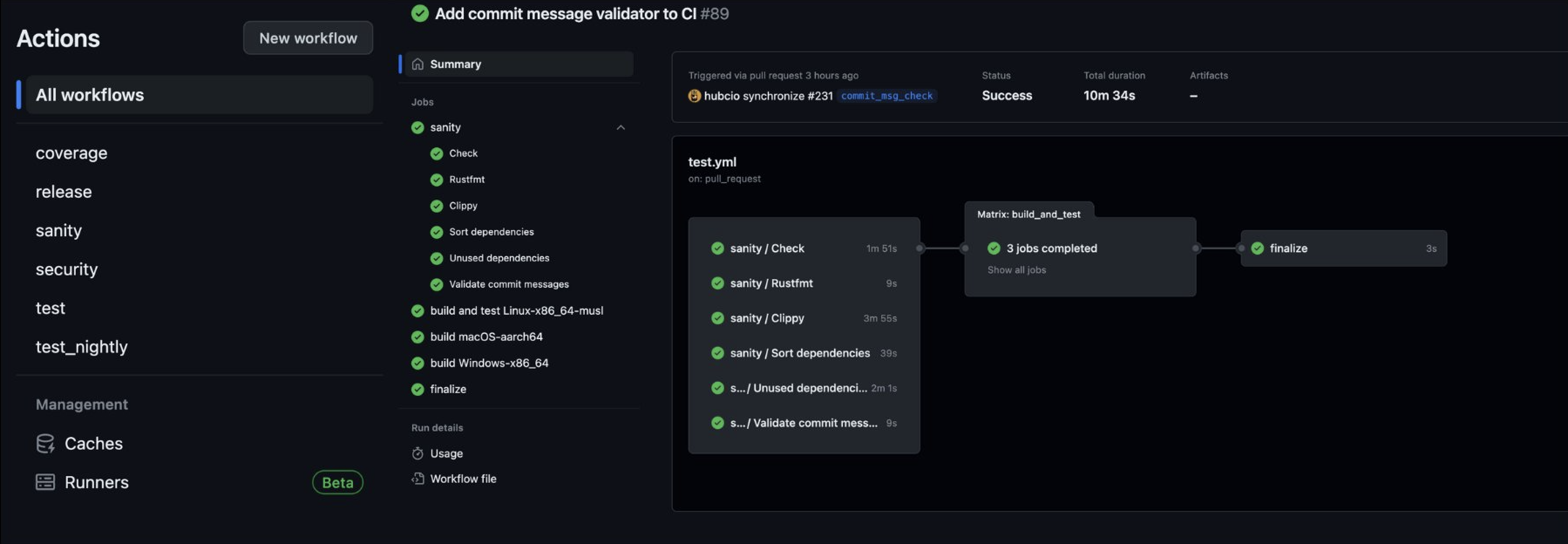Click the Workflow file icon
Viewport: 1568px width, 544px height.
click(417, 479)
